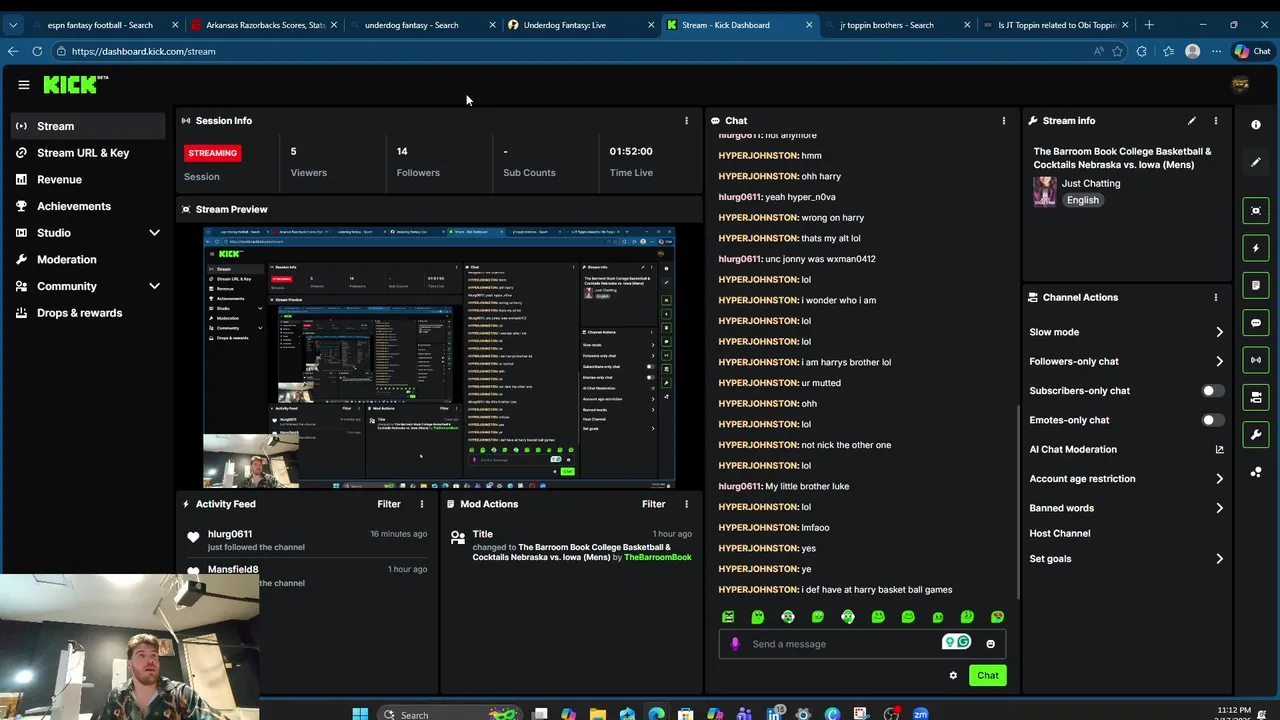
Task: Click the Stream Preview video thumbnail
Action: (x=439, y=357)
